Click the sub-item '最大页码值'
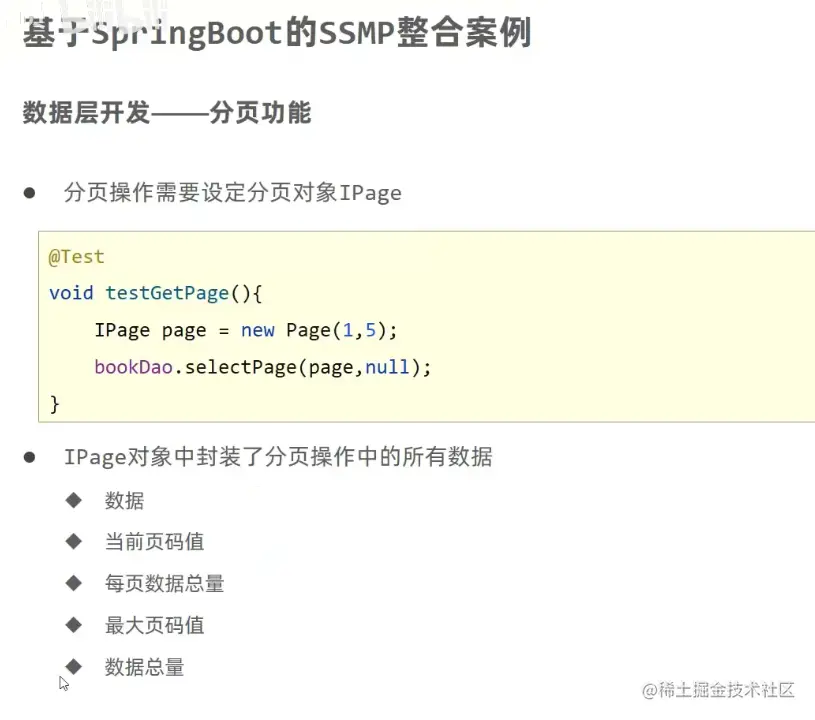The width and height of the screenshot is (815, 720). [x=154, y=625]
